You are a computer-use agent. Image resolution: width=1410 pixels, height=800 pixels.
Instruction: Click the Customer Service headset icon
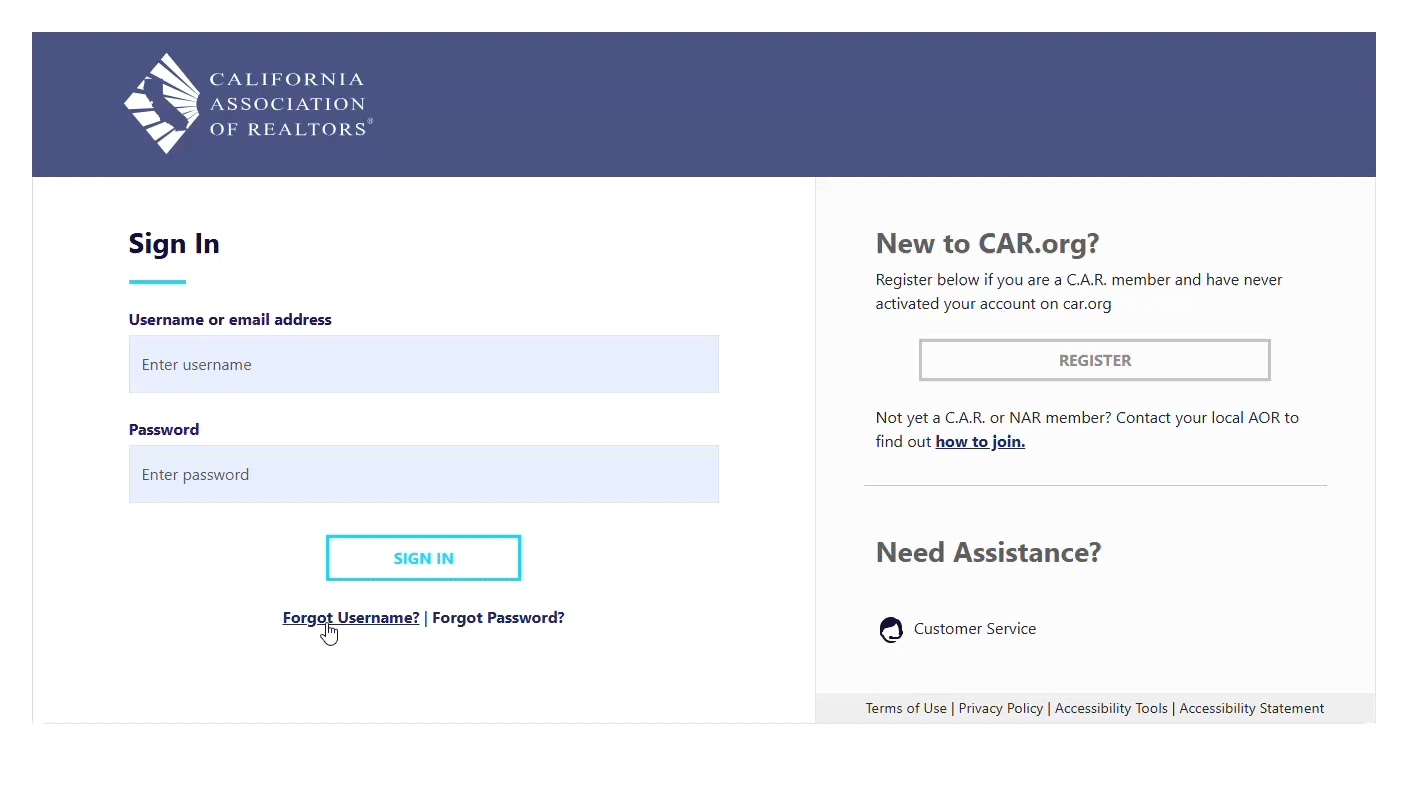[x=890, y=629]
